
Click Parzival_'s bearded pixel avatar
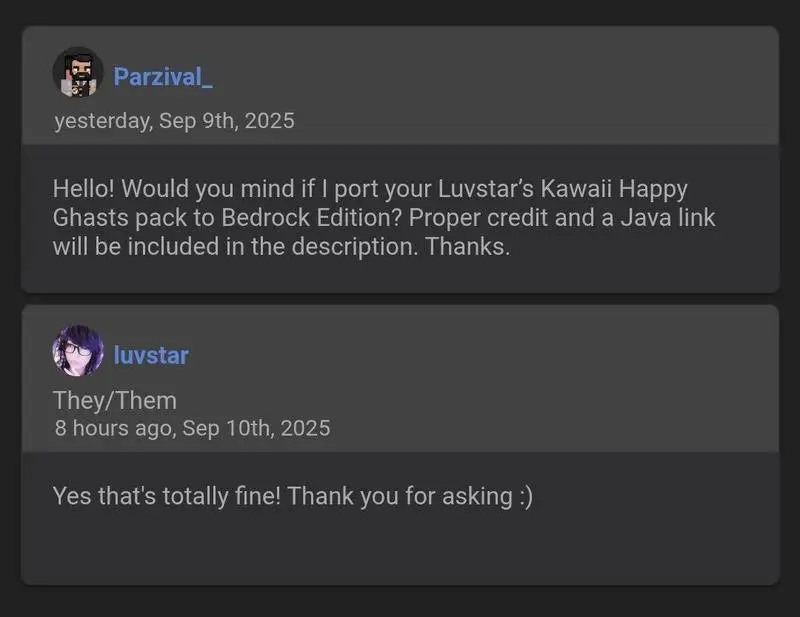pyautogui.click(x=77, y=73)
